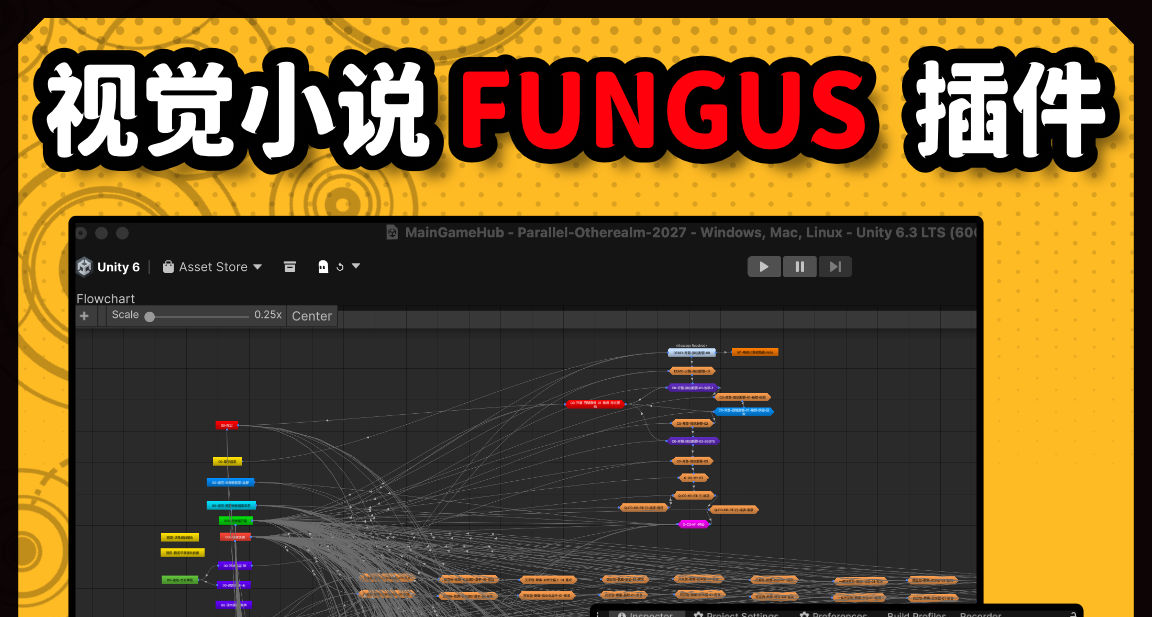The height and width of the screenshot is (617, 1152).
Task: Select the dull green block at far left
Action: tap(180, 580)
